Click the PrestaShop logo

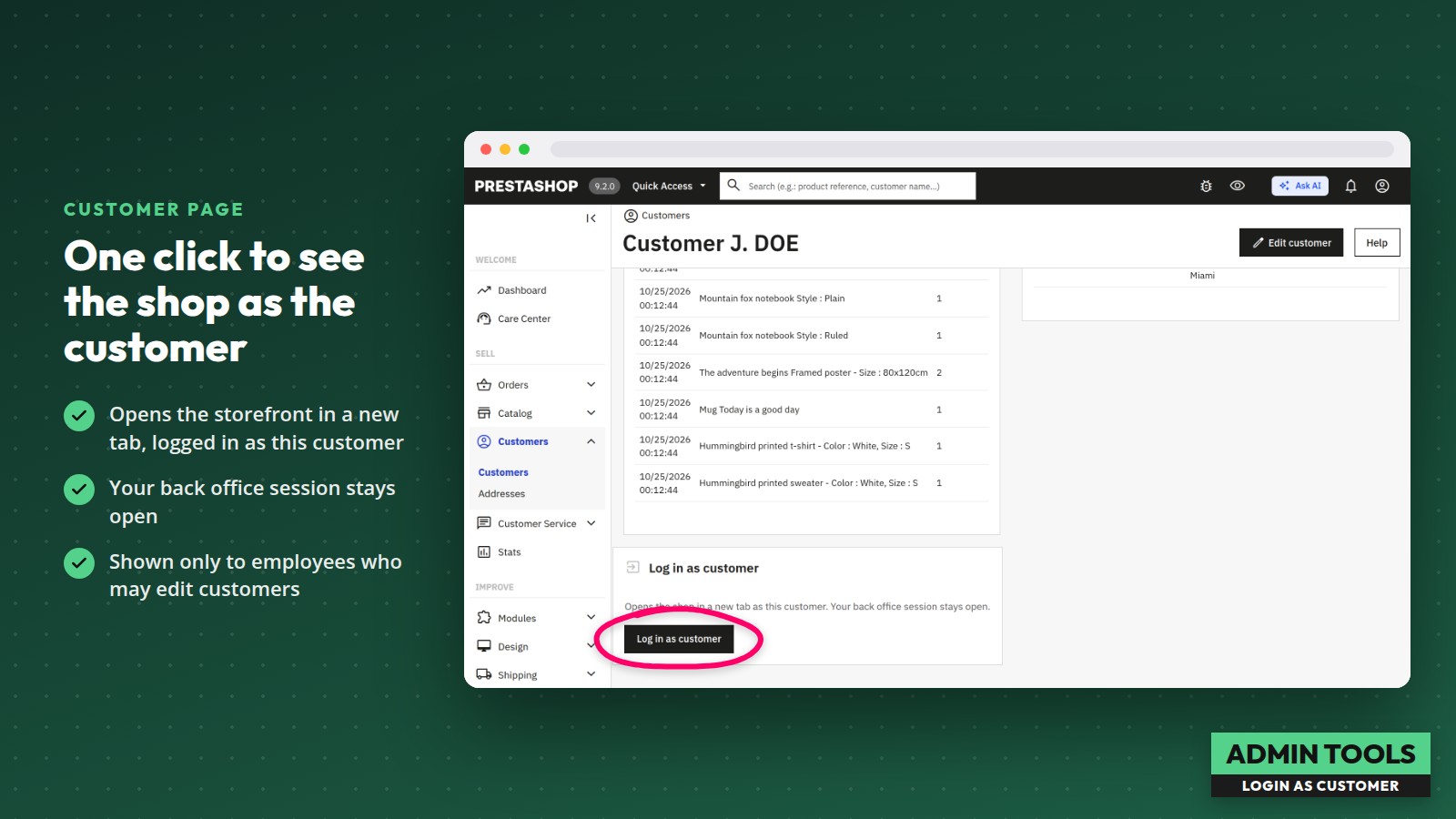point(526,186)
